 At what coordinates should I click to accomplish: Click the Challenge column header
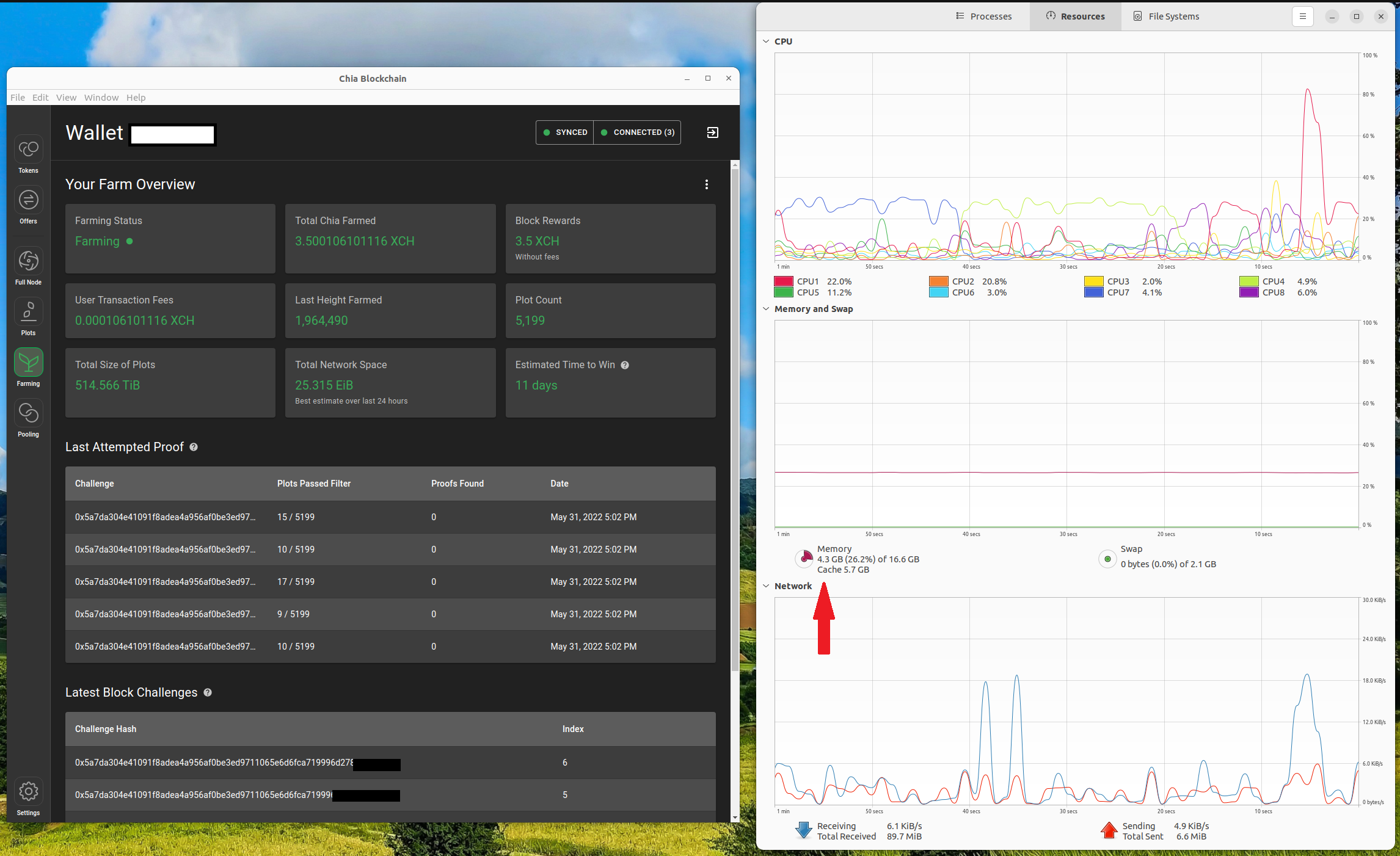pyautogui.click(x=95, y=484)
